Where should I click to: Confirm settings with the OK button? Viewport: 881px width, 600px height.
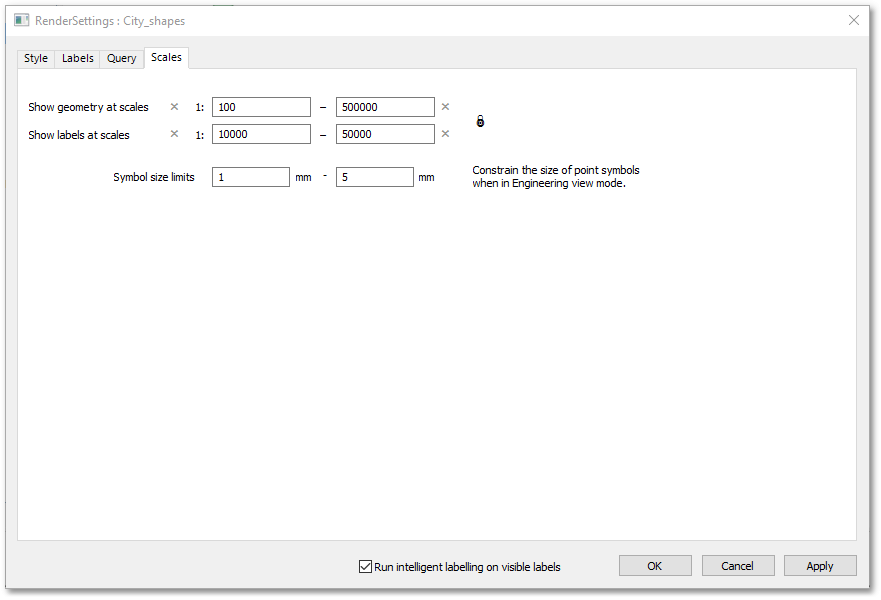tap(655, 566)
